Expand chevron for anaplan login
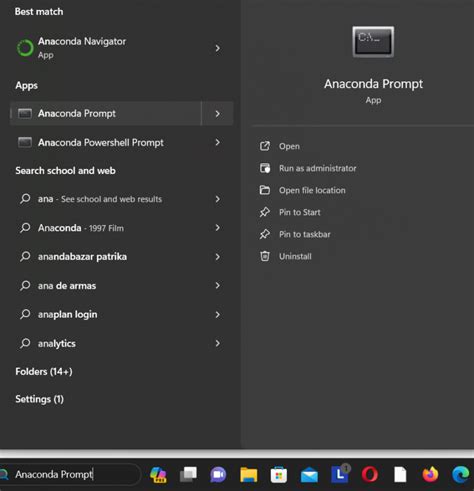This screenshot has height=491, width=474. tap(217, 314)
